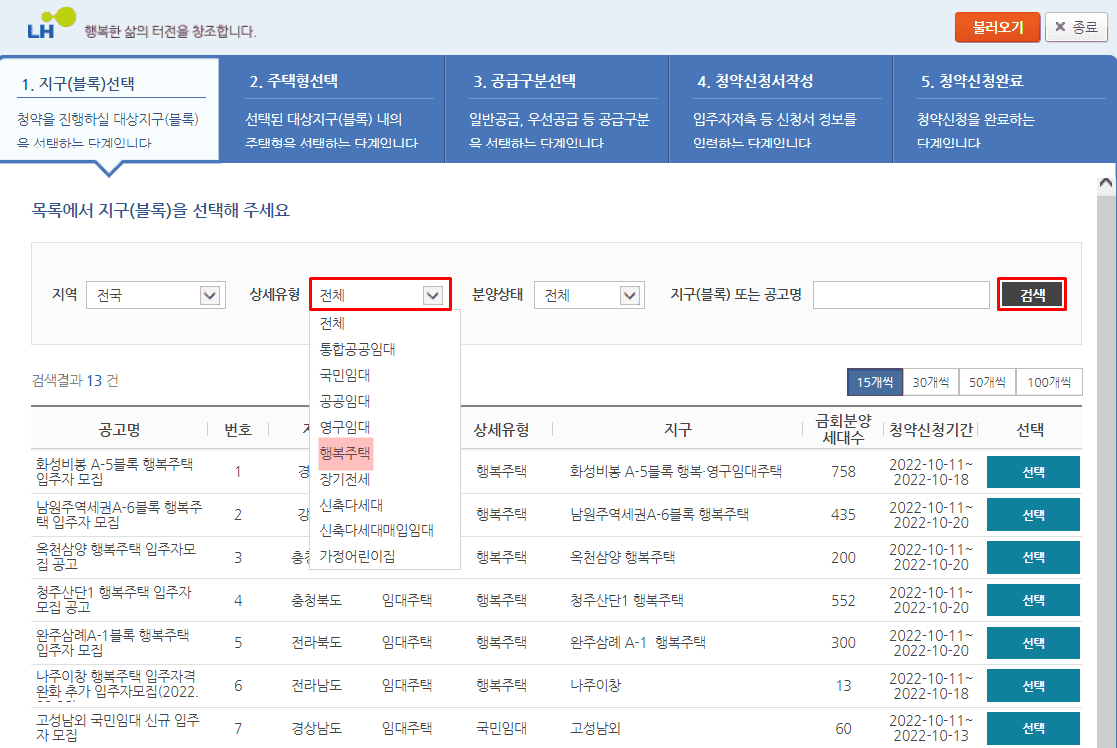The height and width of the screenshot is (748, 1117).
Task: Click the 불러오기 button
Action: pos(997,27)
